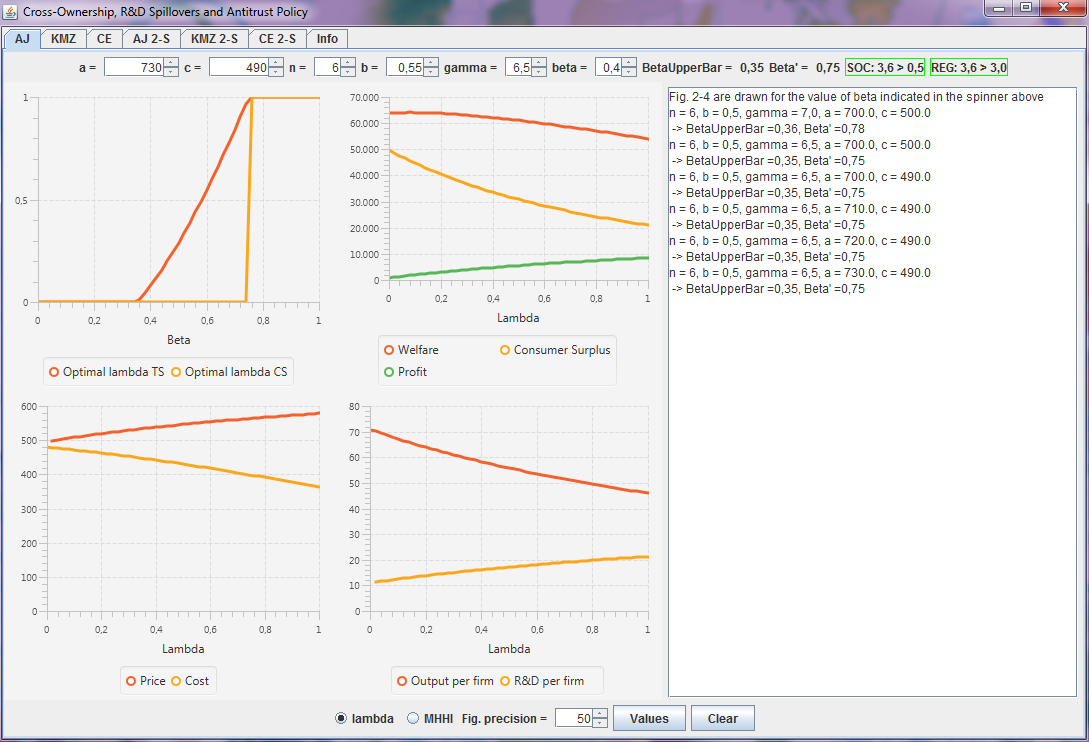The height and width of the screenshot is (742, 1089).
Task: Click the R&D per firm legend marker
Action: click(505, 681)
